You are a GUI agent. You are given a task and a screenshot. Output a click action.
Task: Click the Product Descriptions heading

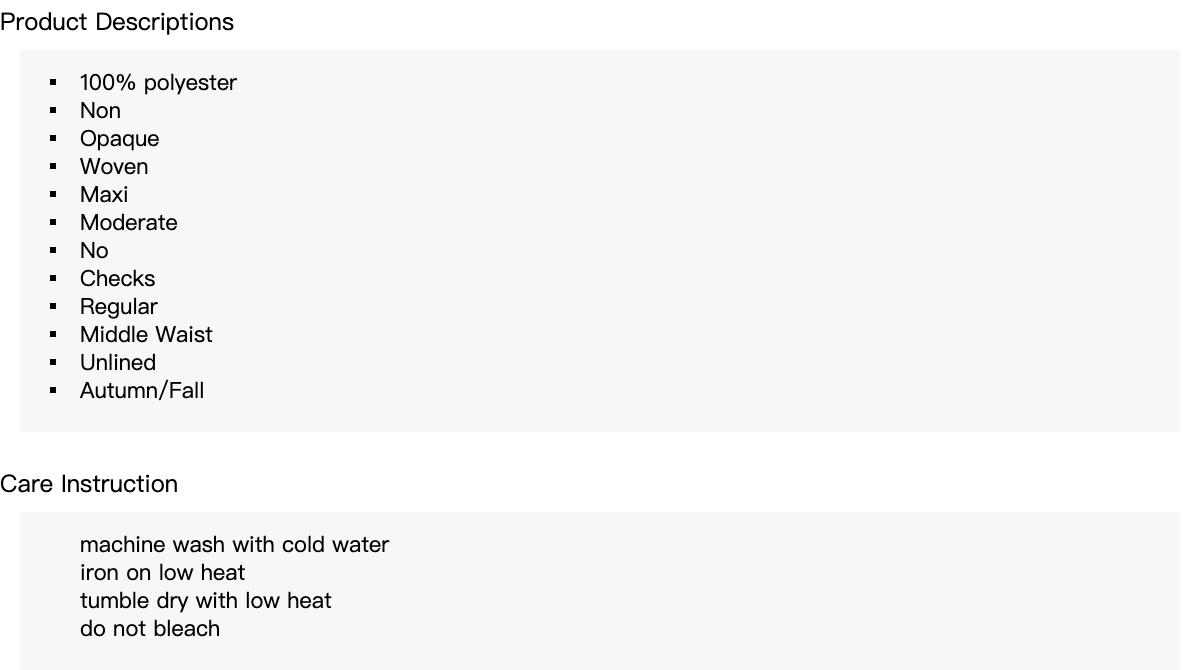[x=117, y=22]
